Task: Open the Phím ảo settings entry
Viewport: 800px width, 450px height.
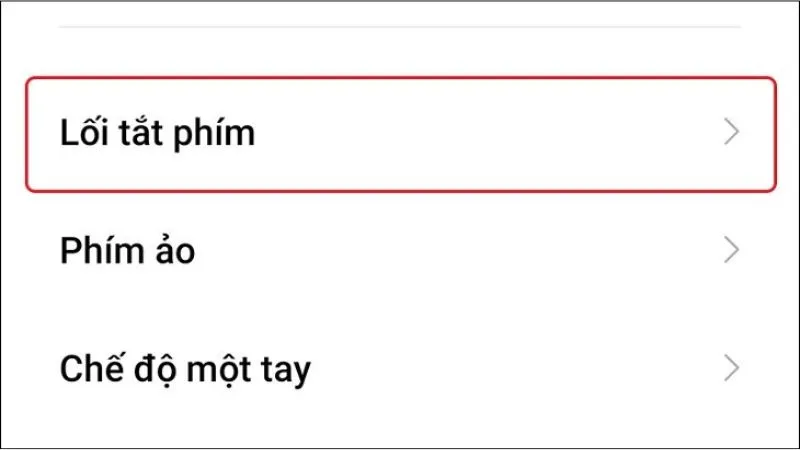Action: click(x=401, y=250)
